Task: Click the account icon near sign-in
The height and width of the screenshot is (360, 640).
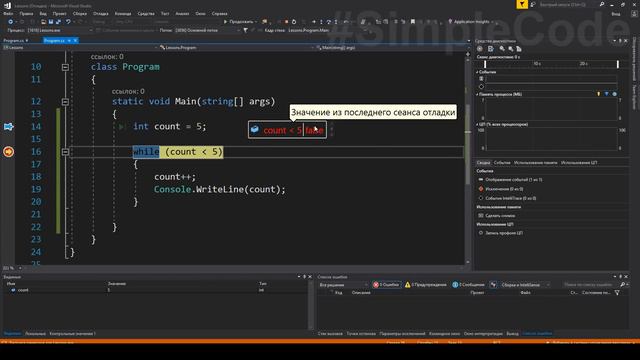Action: point(633,14)
